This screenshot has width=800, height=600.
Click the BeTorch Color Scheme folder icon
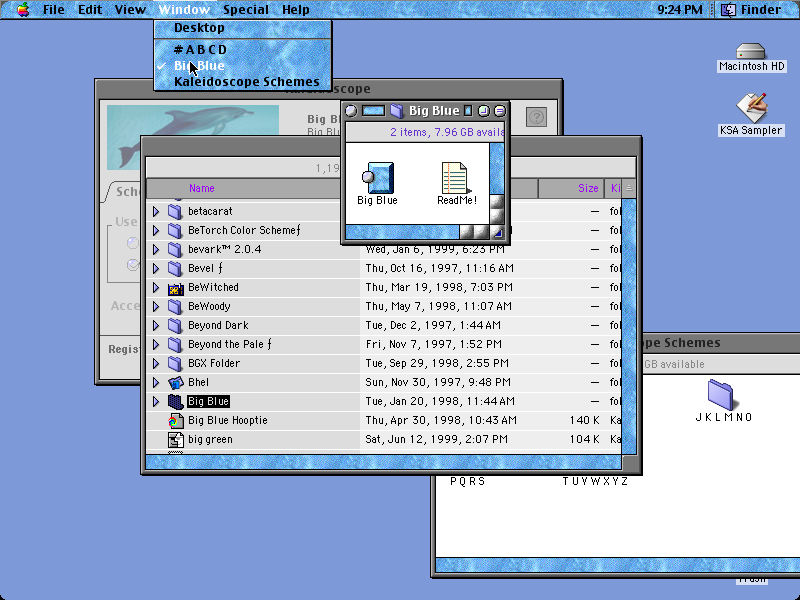pos(175,230)
